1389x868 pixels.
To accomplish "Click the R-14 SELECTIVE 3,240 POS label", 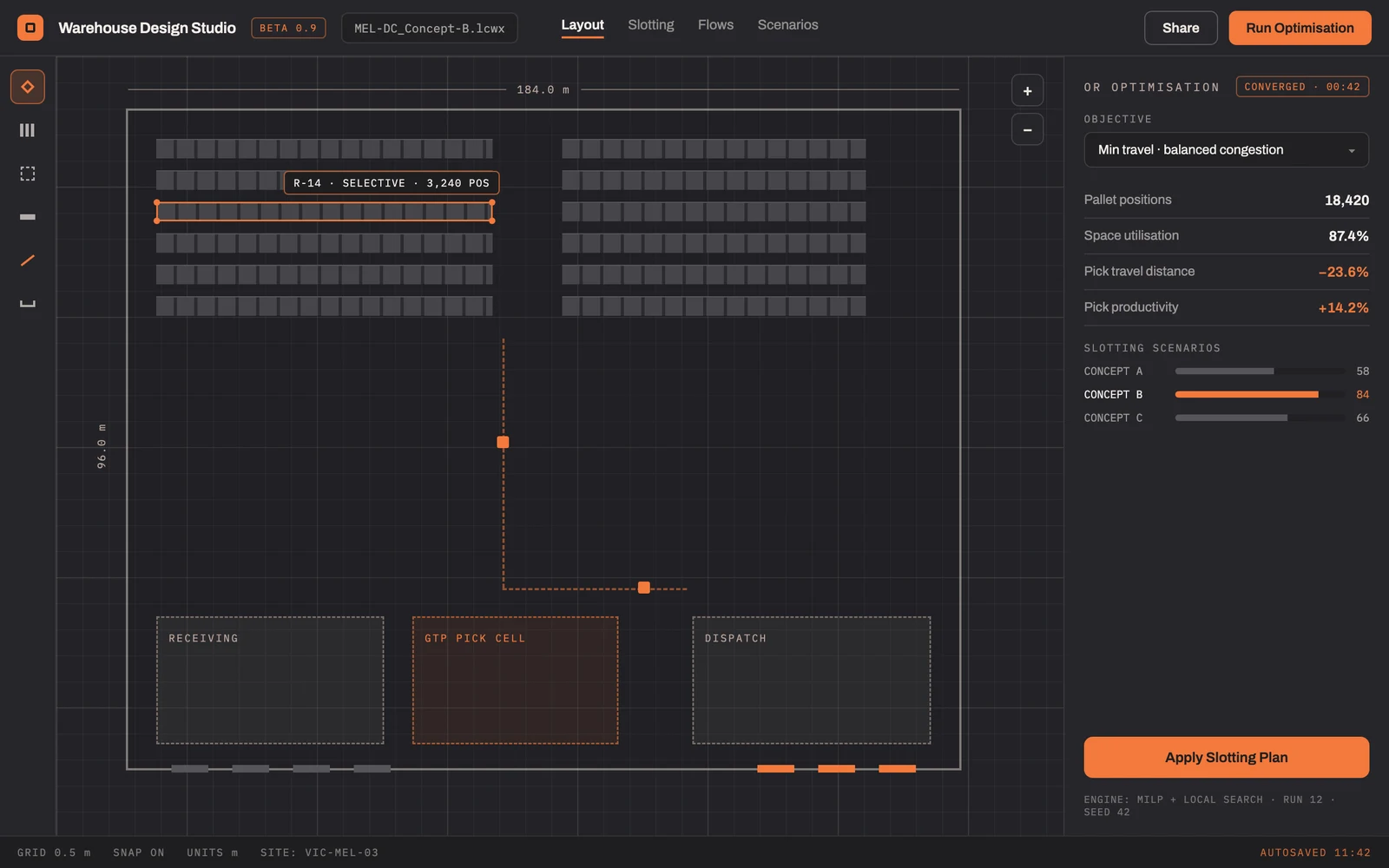I will [x=392, y=183].
